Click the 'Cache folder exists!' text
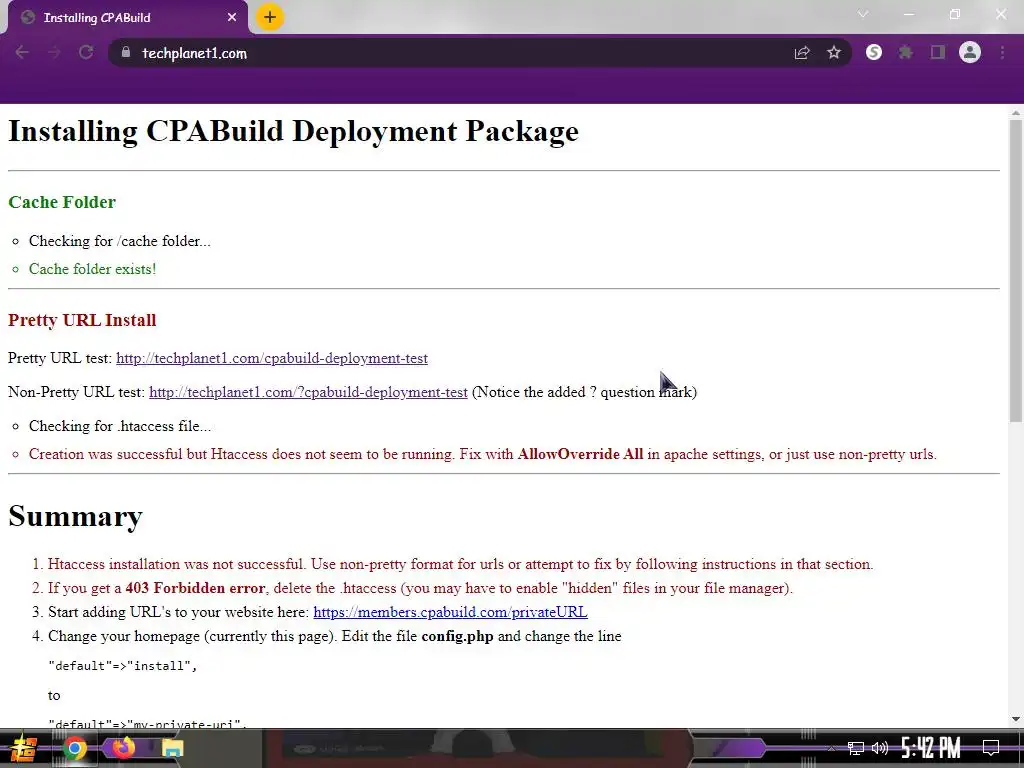Viewport: 1024px width, 768px height. 92,269
